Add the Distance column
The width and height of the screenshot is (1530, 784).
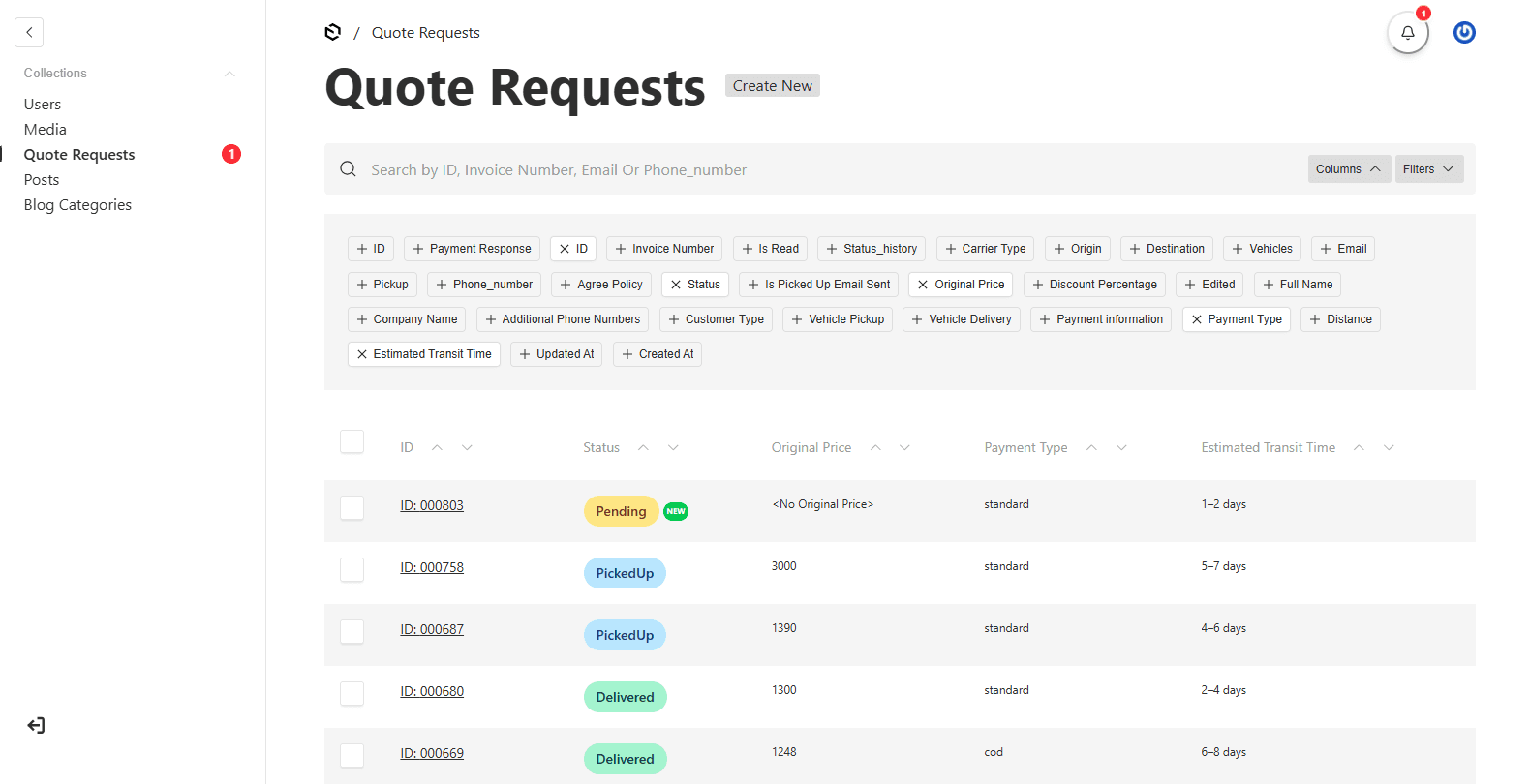(1340, 319)
